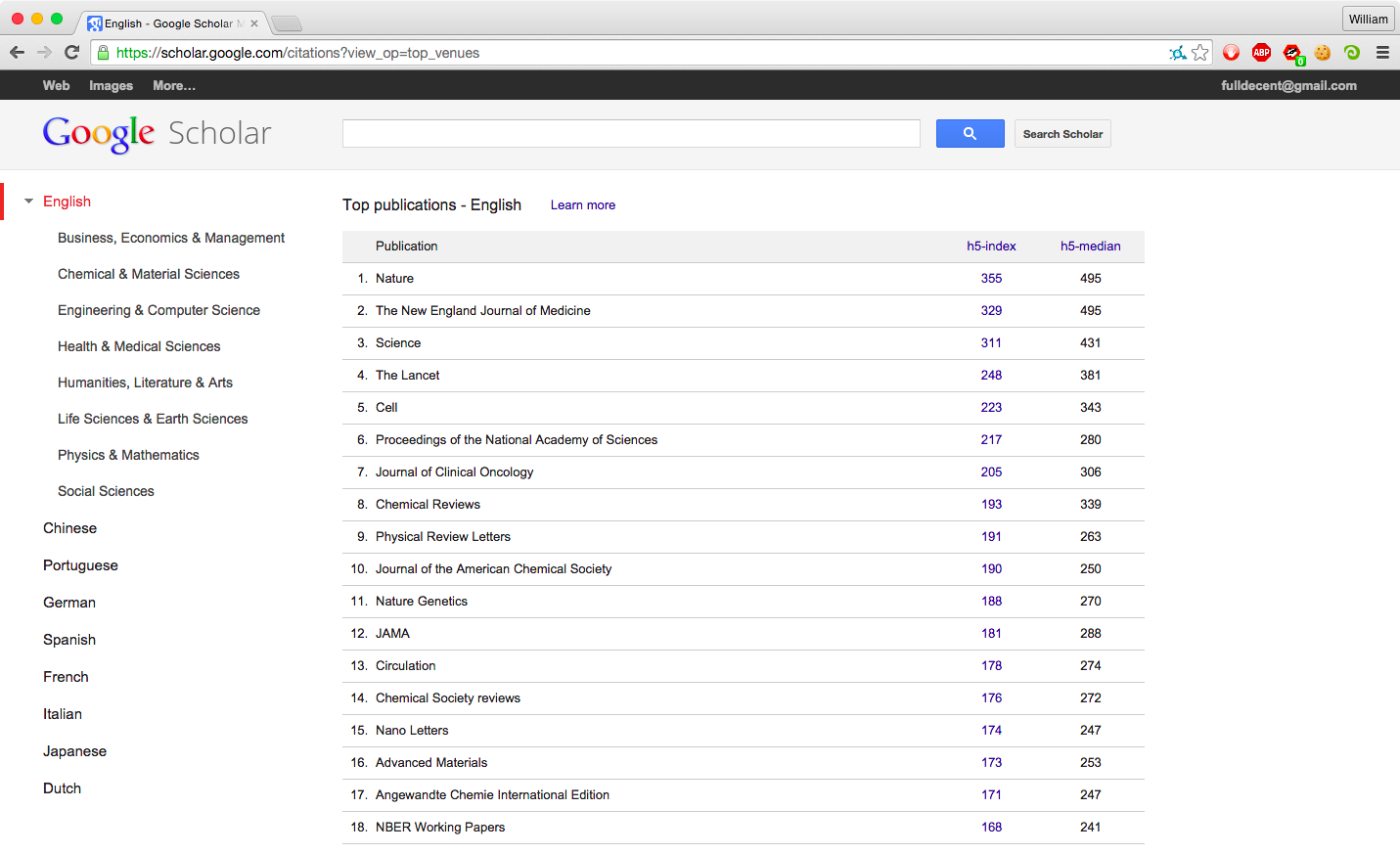Click the Google Scholar logo
The image size is (1400, 854).
(x=157, y=133)
